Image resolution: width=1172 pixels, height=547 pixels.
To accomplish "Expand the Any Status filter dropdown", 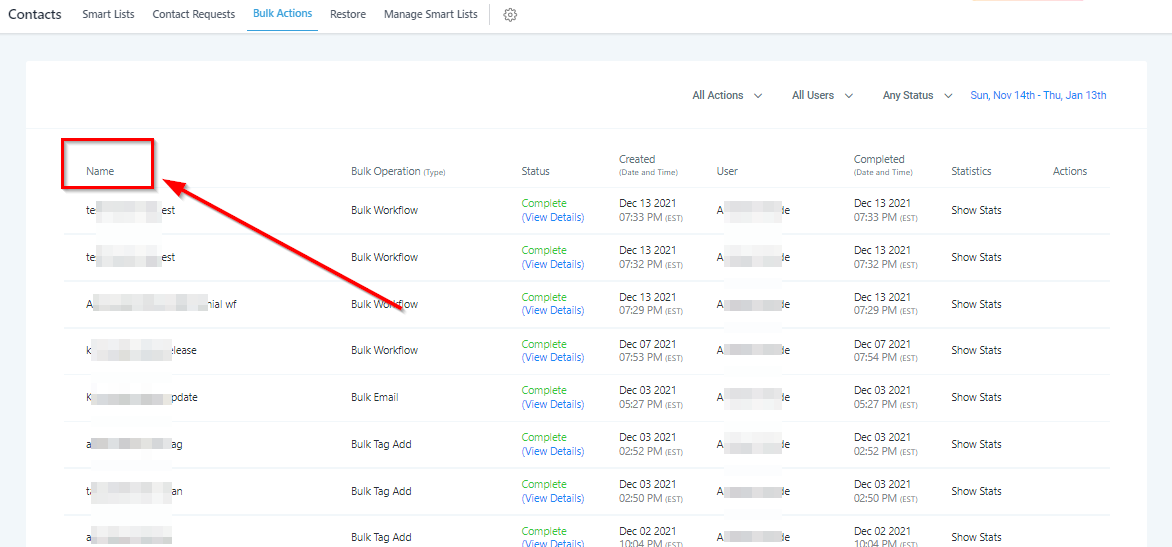I will tap(916, 96).
